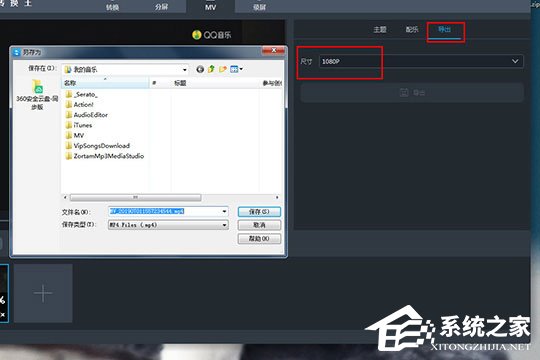Add a new clip with the plus tile
This screenshot has width=540, height=360.
click(43, 293)
